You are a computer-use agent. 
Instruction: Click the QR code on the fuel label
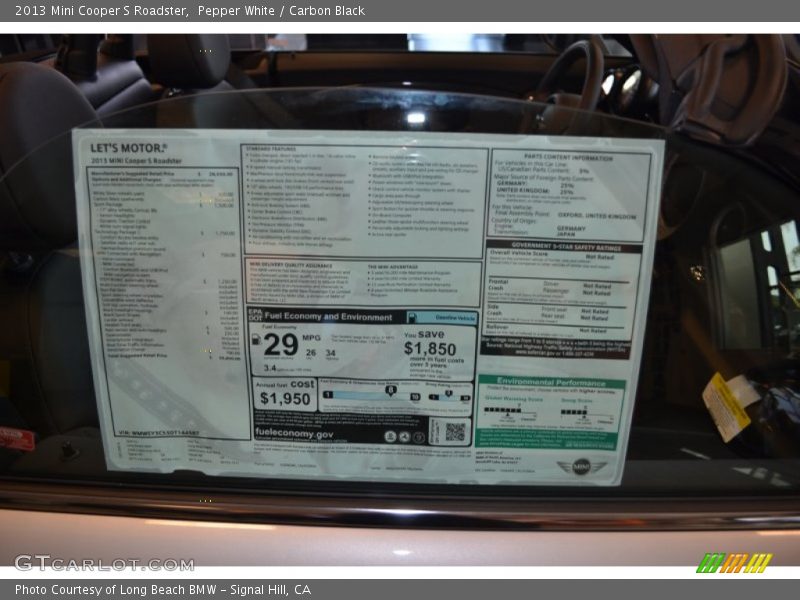pos(455,431)
